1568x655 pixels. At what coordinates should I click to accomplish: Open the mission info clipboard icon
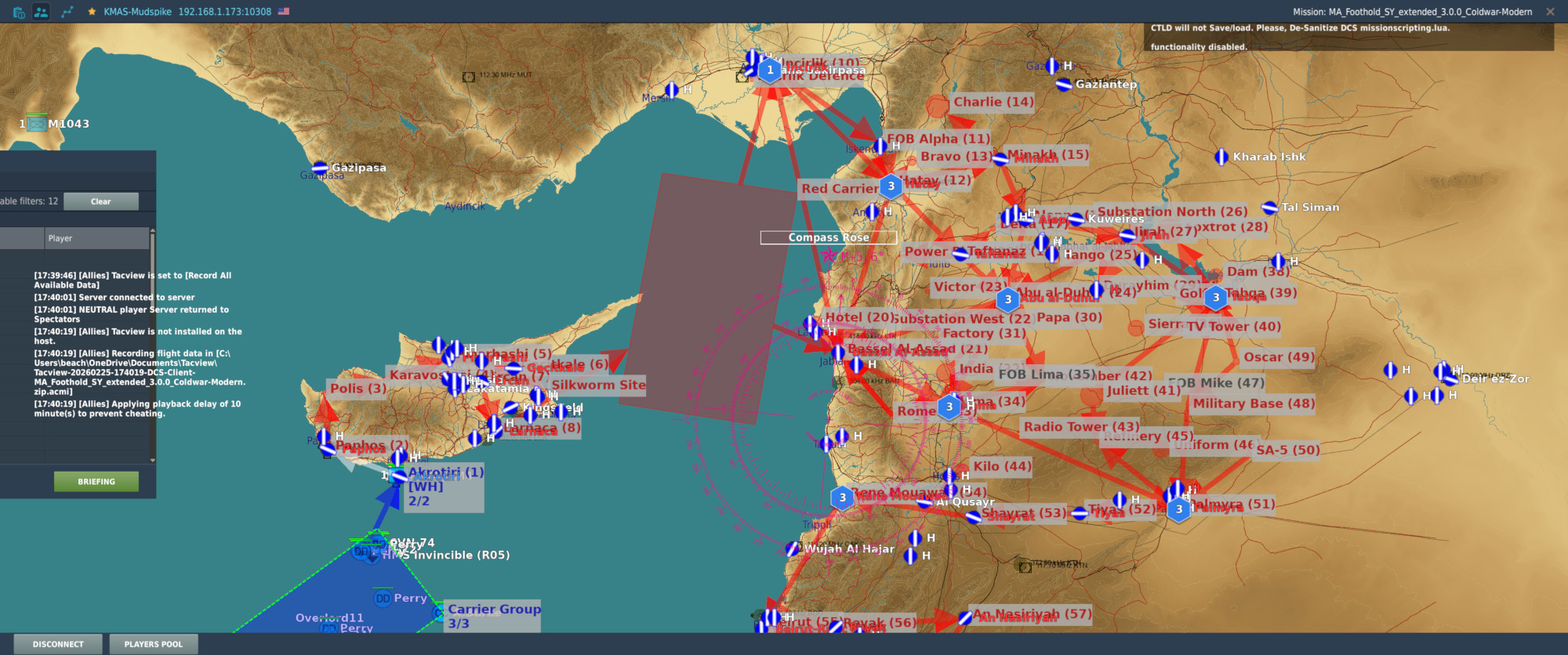19,12
